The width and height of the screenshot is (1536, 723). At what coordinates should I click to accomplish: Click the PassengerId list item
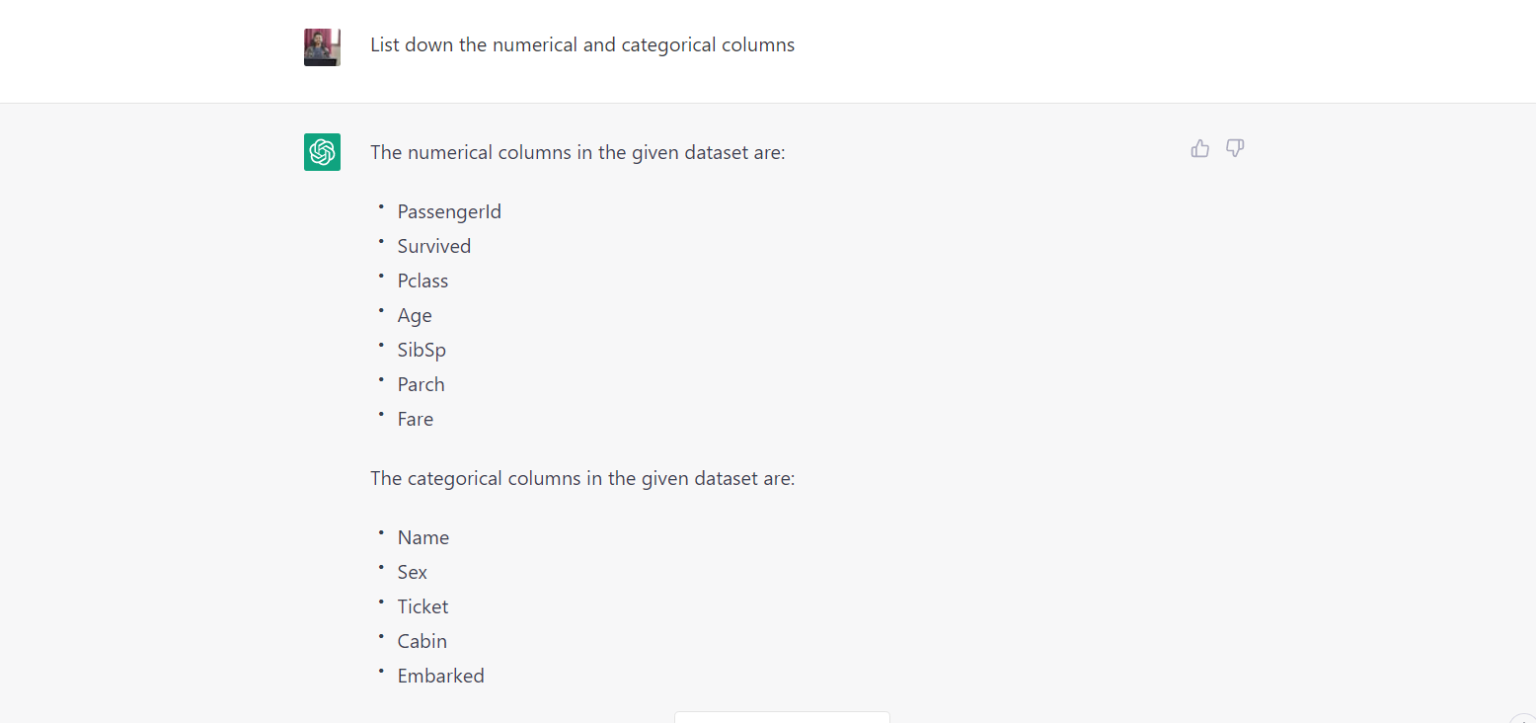(449, 212)
